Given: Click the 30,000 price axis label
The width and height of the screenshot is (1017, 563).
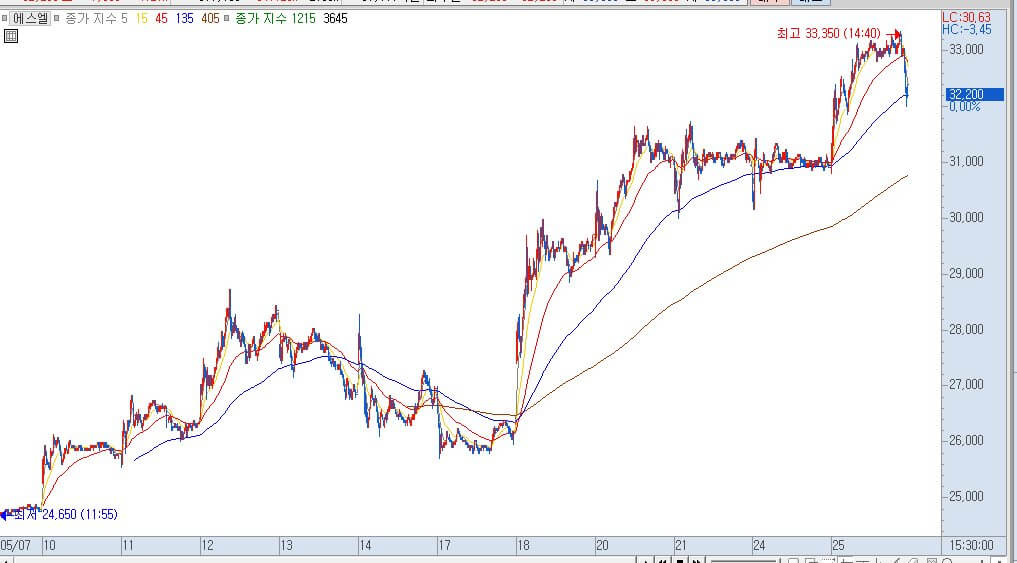Looking at the screenshot, I should (x=966, y=217).
